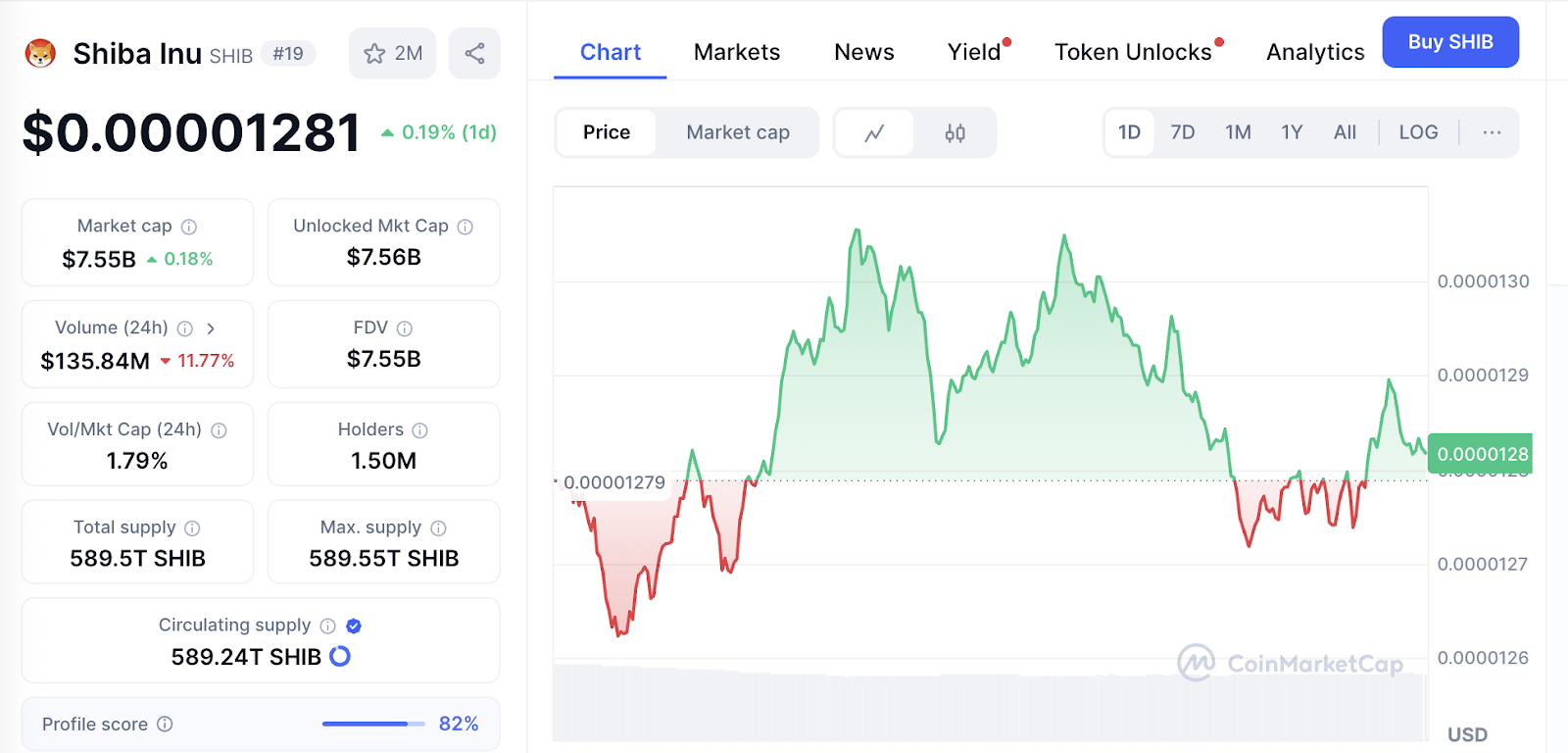Screen dimensions: 1568x753
Task: Show Market cap info tooltip icon
Action: click(189, 226)
